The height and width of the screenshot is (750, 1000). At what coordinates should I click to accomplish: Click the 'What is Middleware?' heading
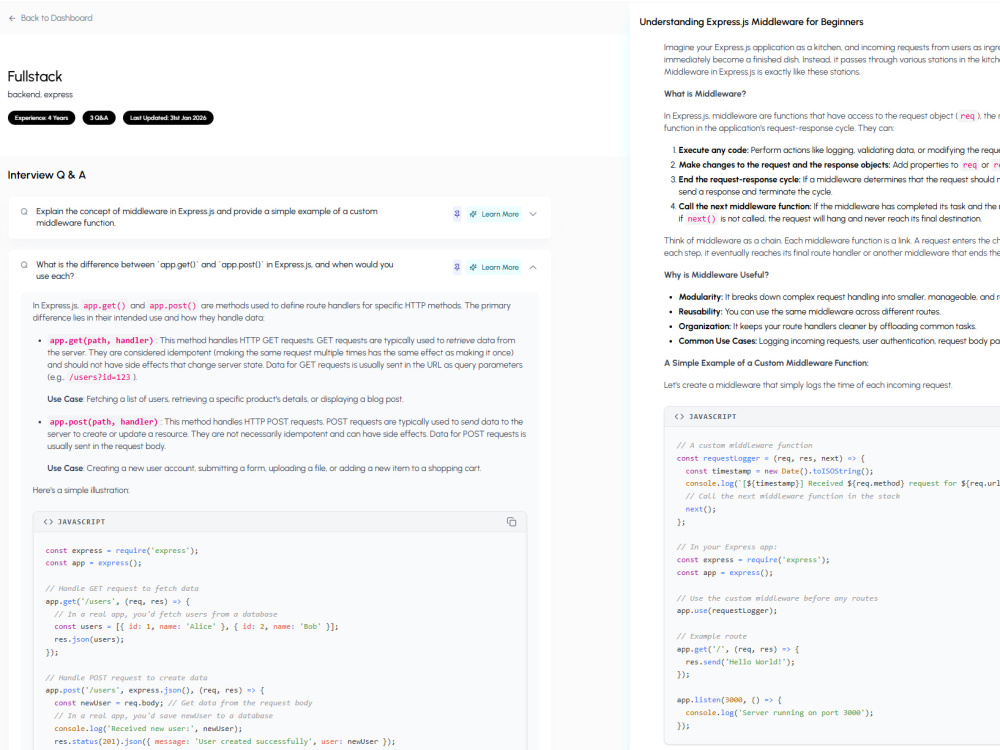coord(705,94)
